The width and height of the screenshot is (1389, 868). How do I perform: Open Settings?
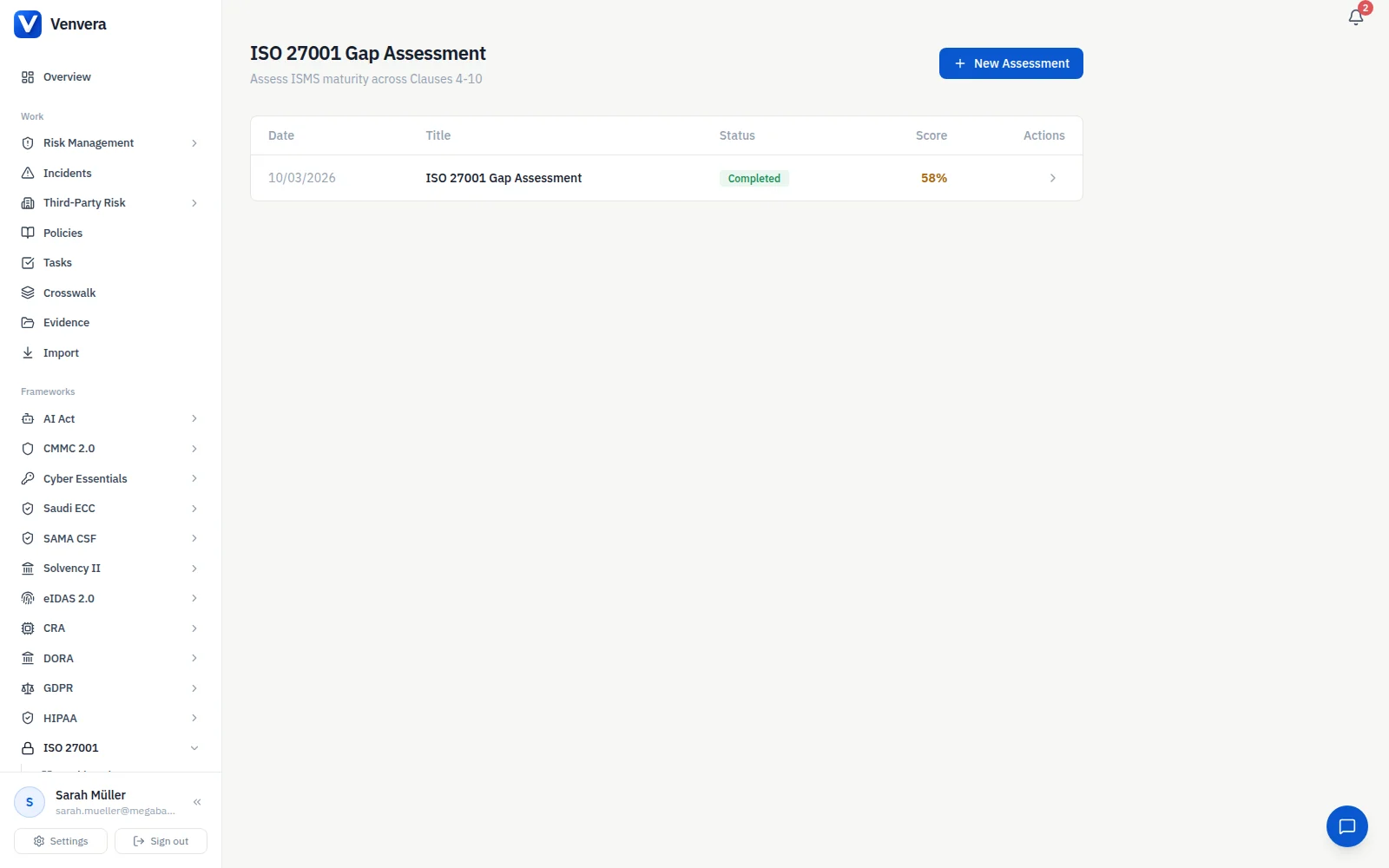61,841
